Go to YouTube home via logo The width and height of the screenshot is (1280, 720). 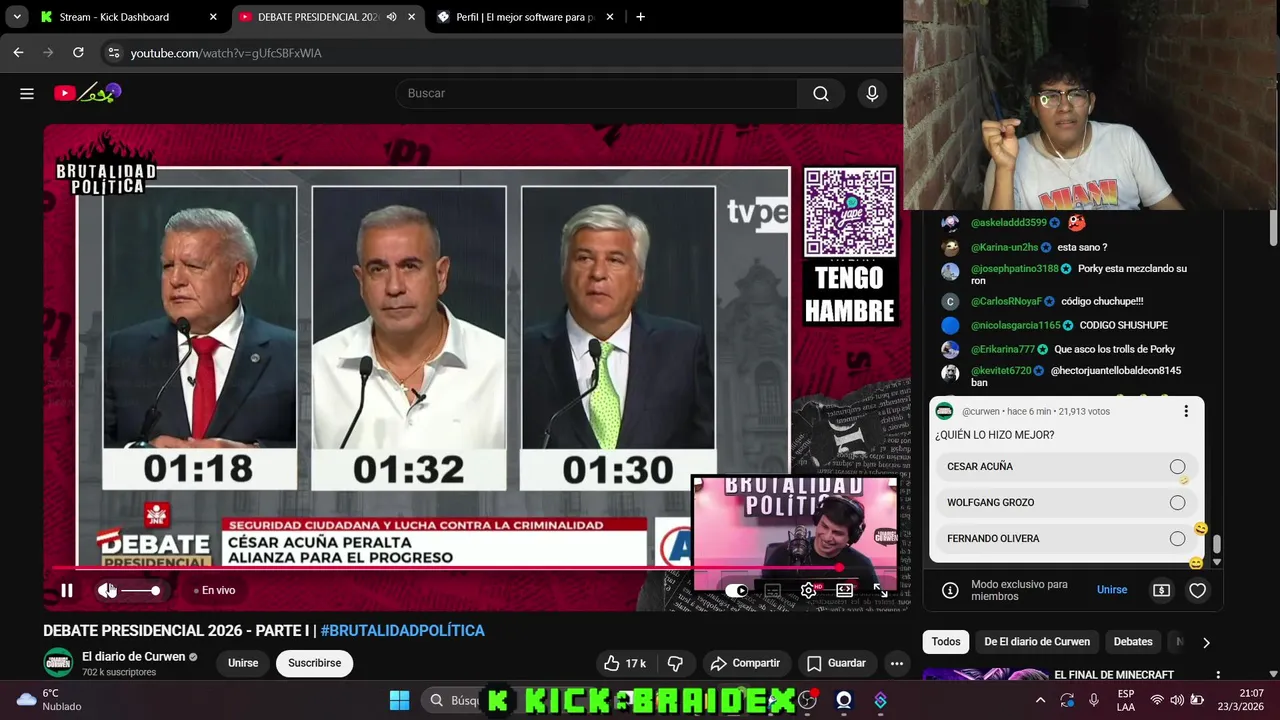pyautogui.click(x=88, y=93)
